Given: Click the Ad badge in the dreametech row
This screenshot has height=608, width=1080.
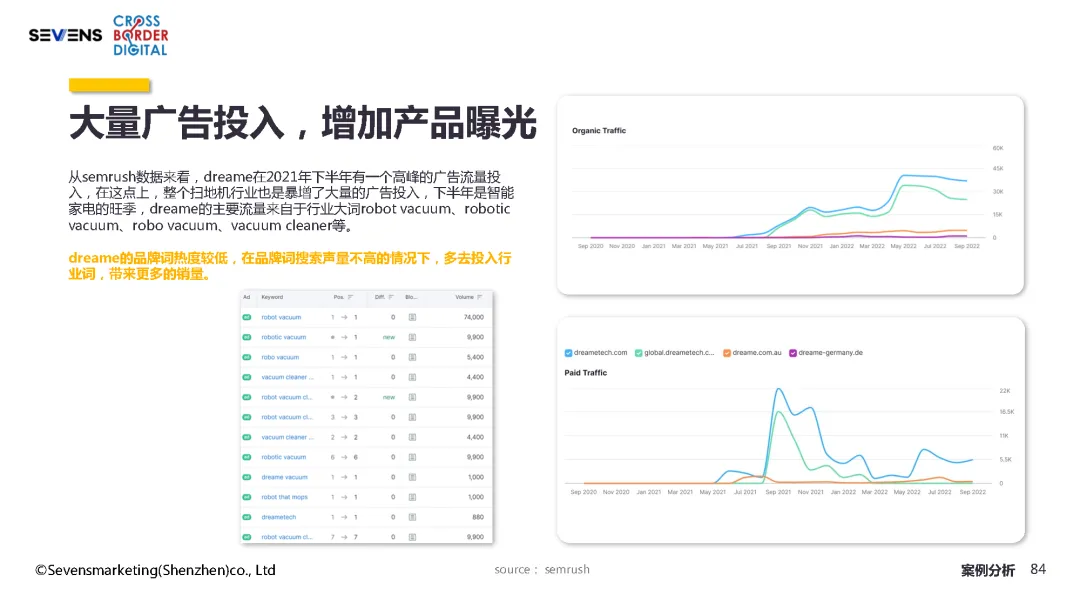Looking at the screenshot, I should point(247,517).
